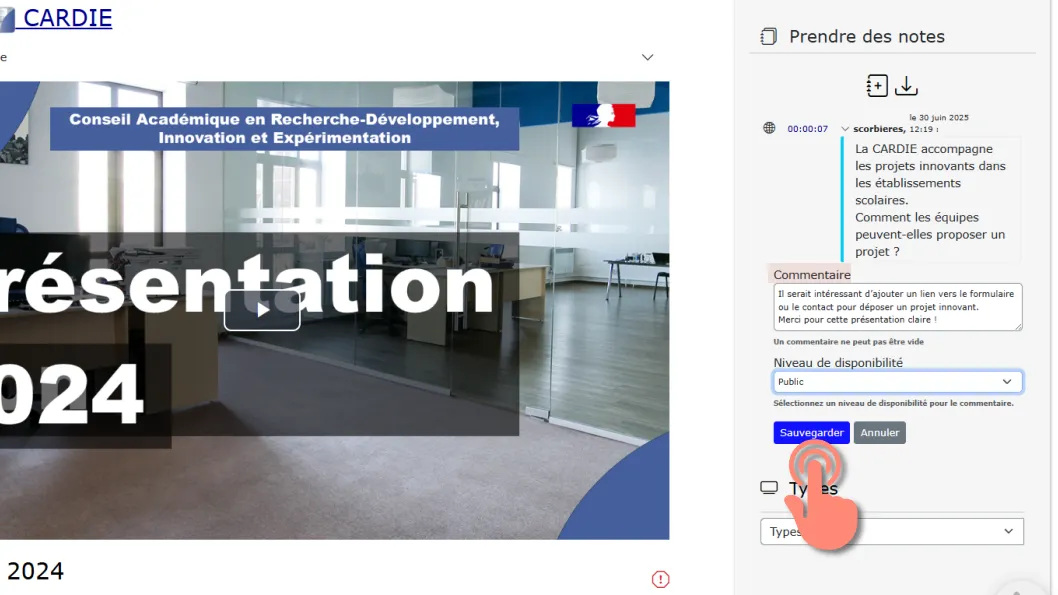
Task: Jump to timestamp 00:00:07
Action: tap(807, 129)
